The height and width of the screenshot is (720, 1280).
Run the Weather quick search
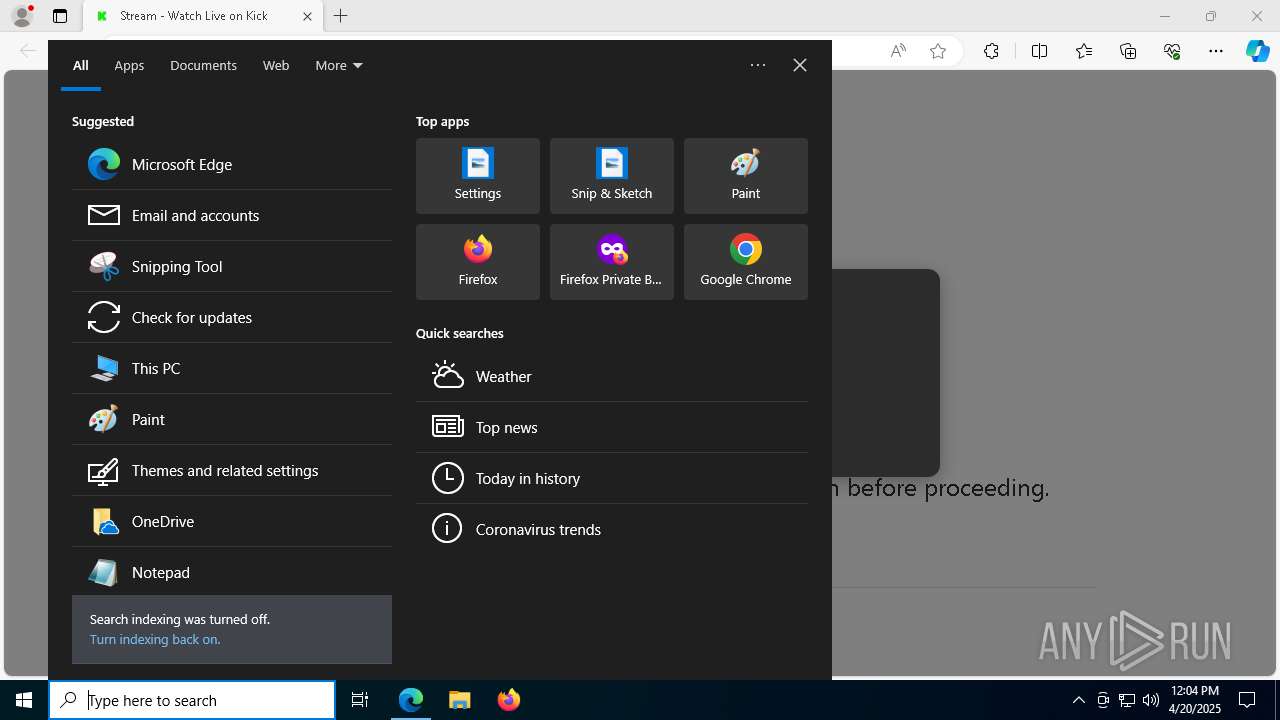tap(612, 376)
